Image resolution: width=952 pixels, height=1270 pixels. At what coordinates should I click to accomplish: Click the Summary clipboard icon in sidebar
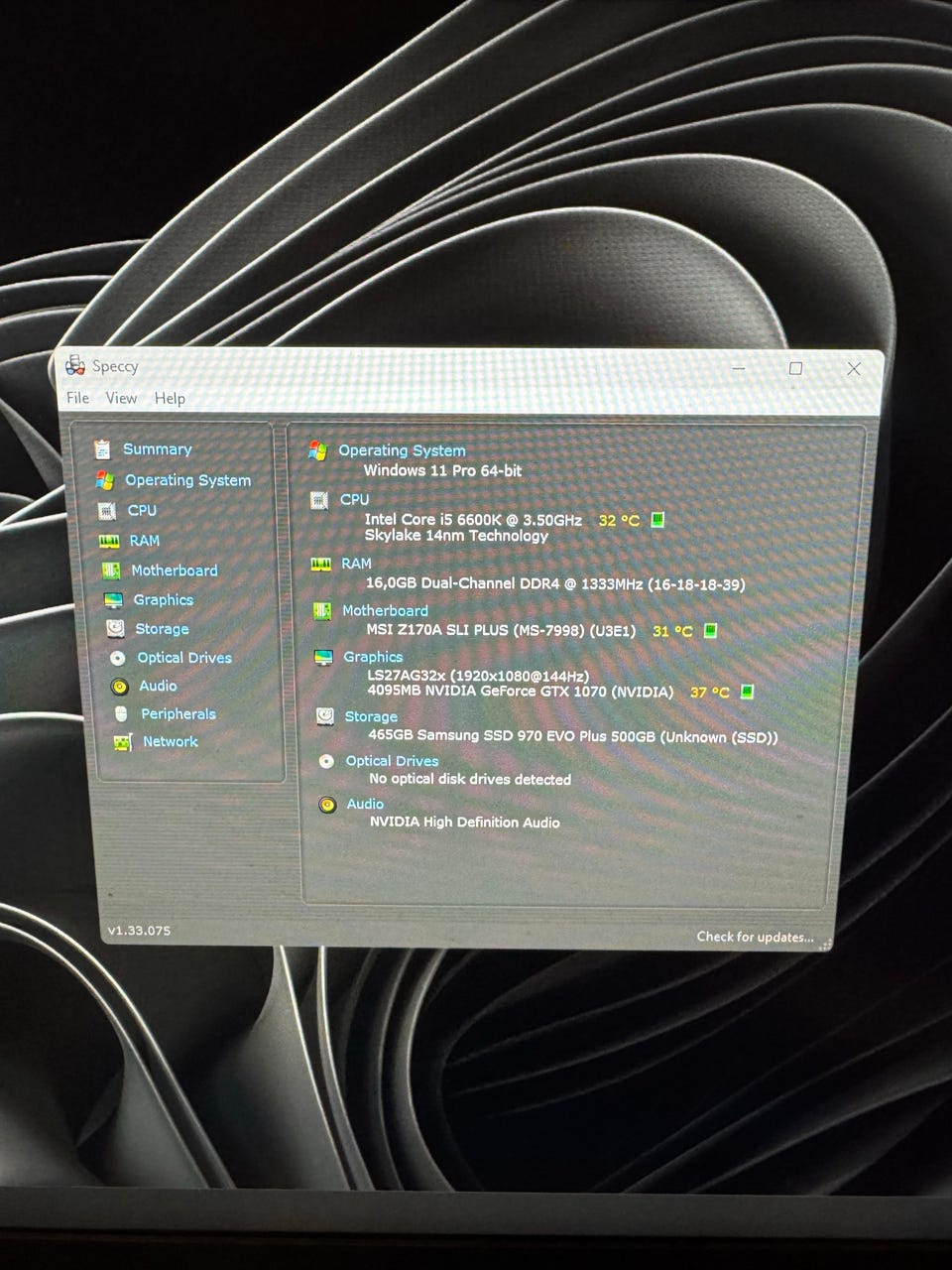click(102, 449)
